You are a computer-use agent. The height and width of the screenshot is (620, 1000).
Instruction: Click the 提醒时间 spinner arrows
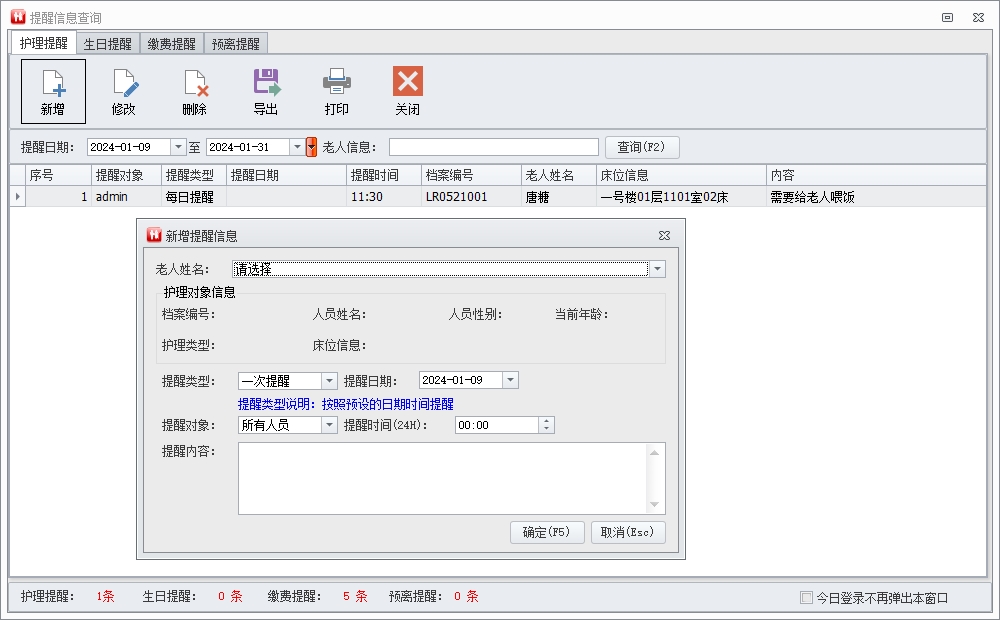click(546, 425)
